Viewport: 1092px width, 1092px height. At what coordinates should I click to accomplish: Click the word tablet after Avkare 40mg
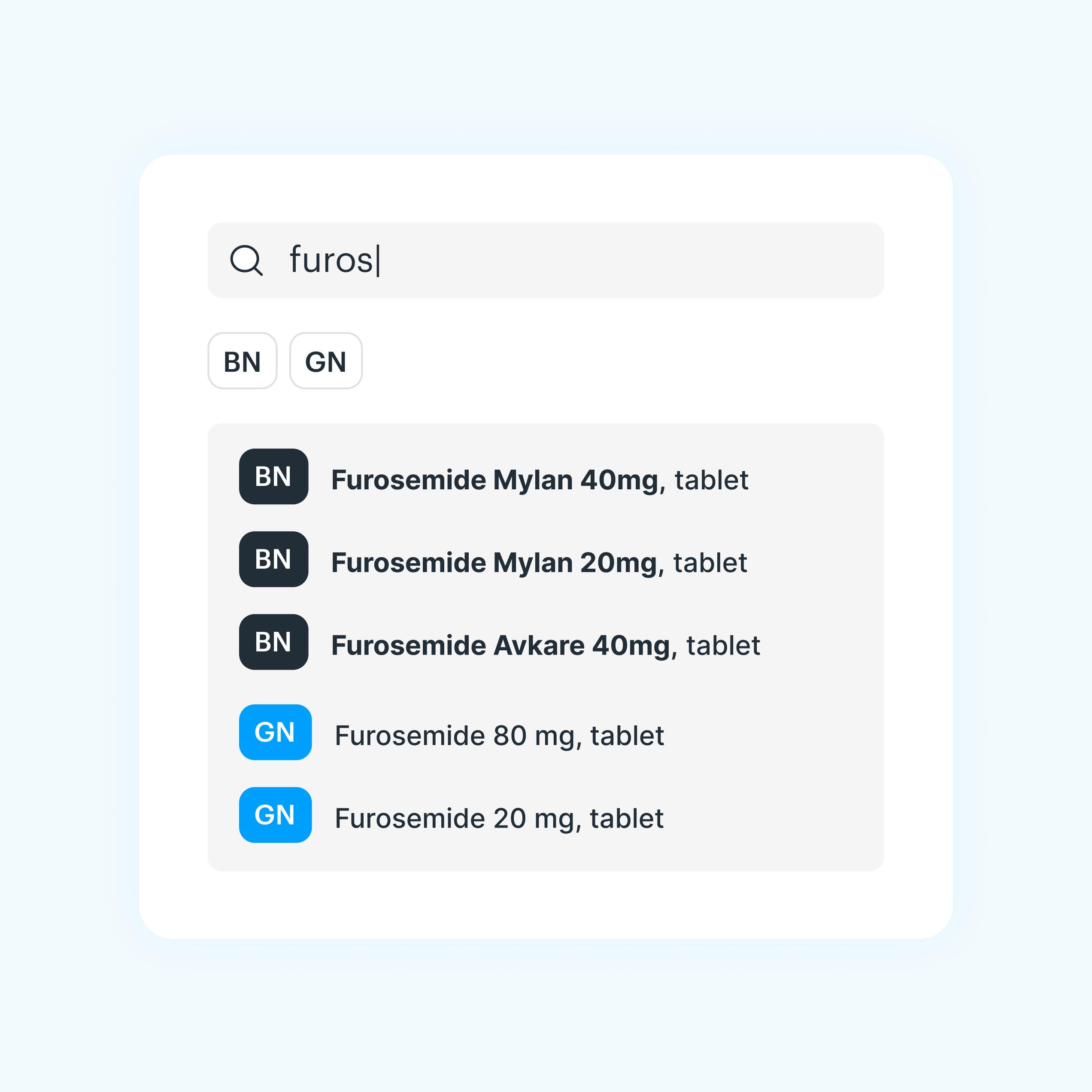click(x=723, y=645)
